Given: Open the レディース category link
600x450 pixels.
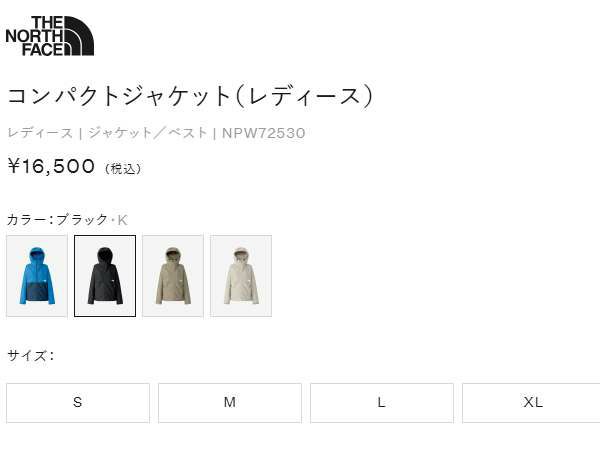Looking at the screenshot, I should click(x=40, y=133).
